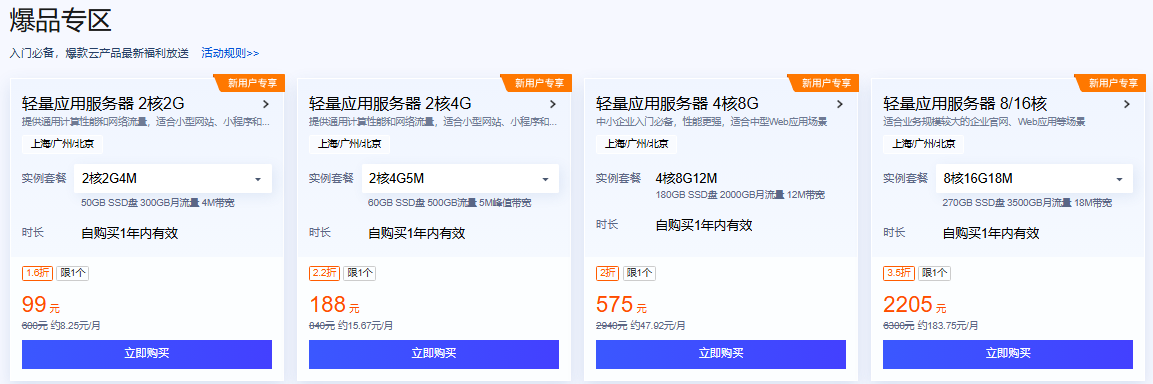The width and height of the screenshot is (1153, 384).
Task: Open the 轻量应用服务器 4核8G title
Action: 677,103
